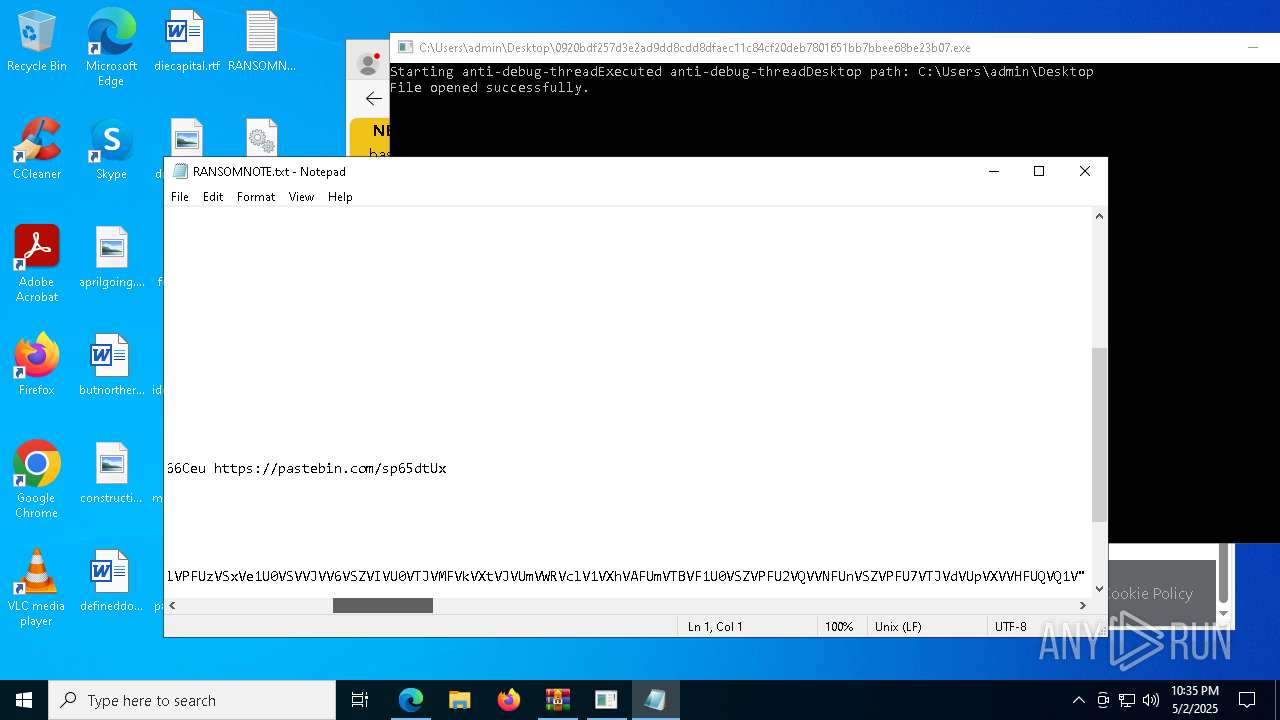Click the Ln 1, Col 1 status entry

click(714, 626)
